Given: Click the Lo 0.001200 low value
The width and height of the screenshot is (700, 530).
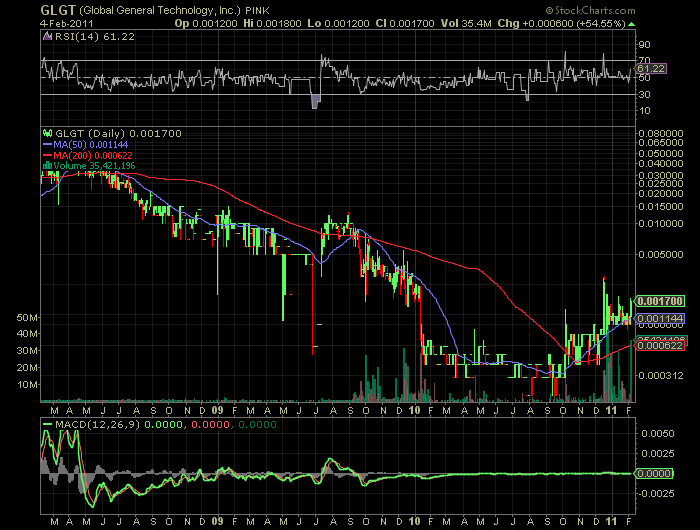Looking at the screenshot, I should (338, 24).
